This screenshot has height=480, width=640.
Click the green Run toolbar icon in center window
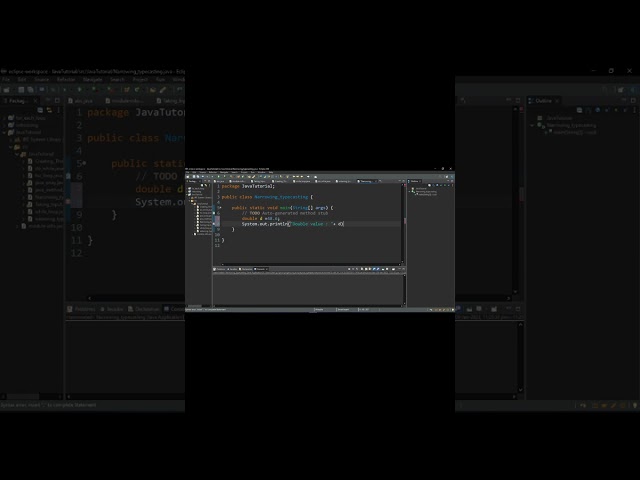pos(218,177)
